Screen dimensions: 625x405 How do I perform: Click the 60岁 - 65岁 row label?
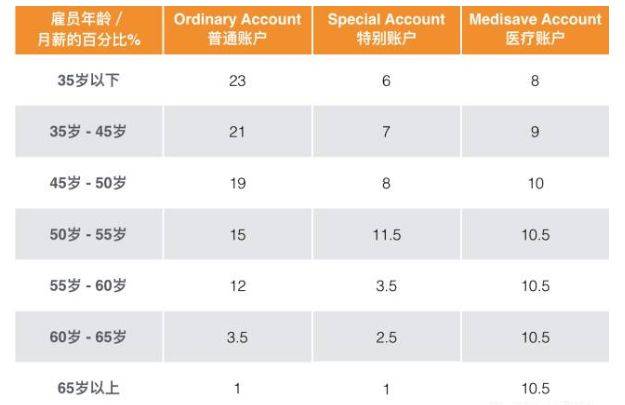pyautogui.click(x=88, y=337)
